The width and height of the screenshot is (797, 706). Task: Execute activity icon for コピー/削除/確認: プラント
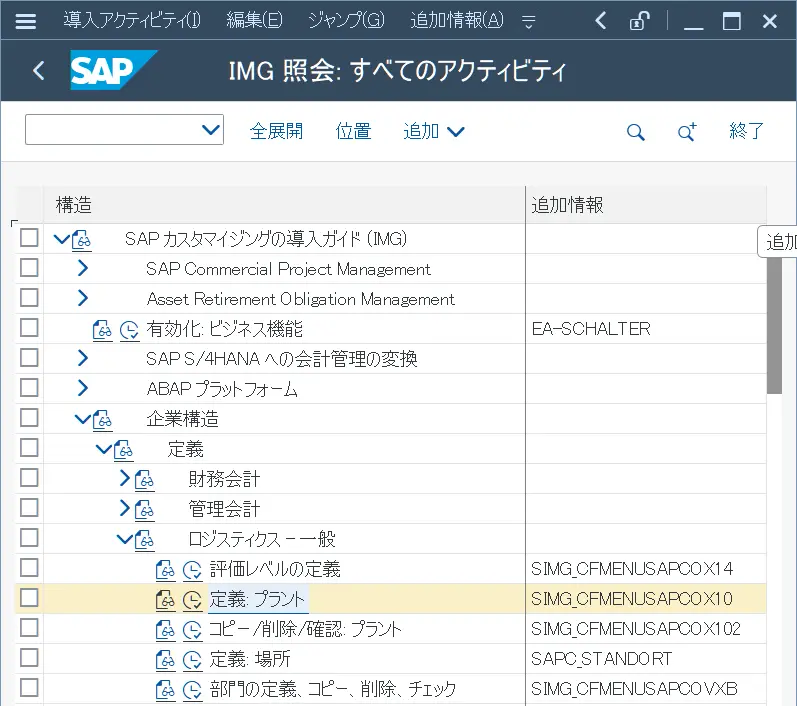[x=192, y=630]
